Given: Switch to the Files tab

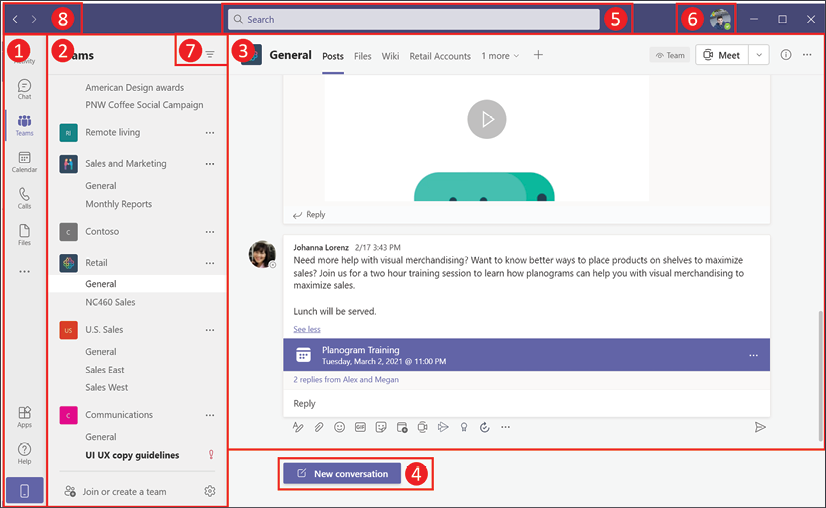Looking at the screenshot, I should [362, 56].
